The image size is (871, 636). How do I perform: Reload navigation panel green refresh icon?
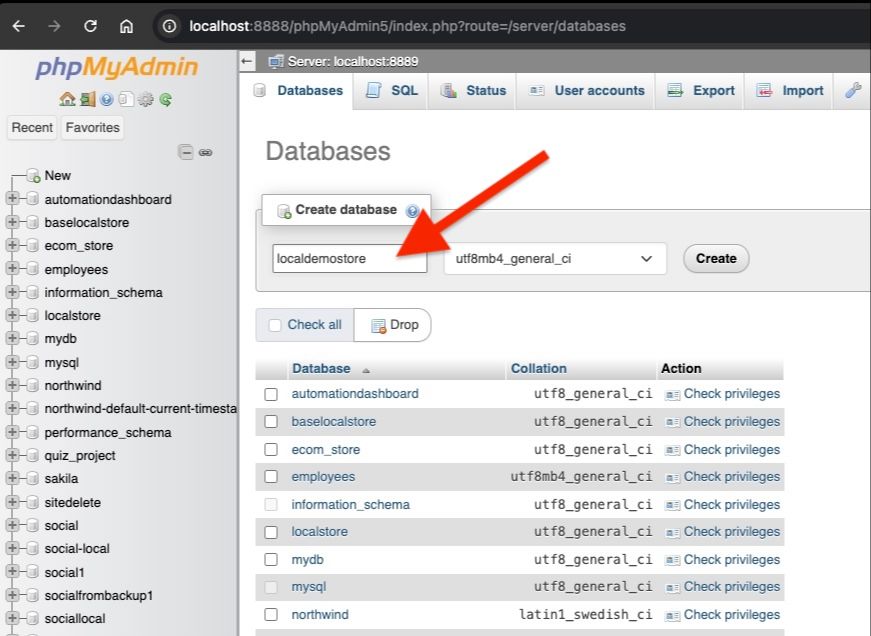(x=166, y=99)
